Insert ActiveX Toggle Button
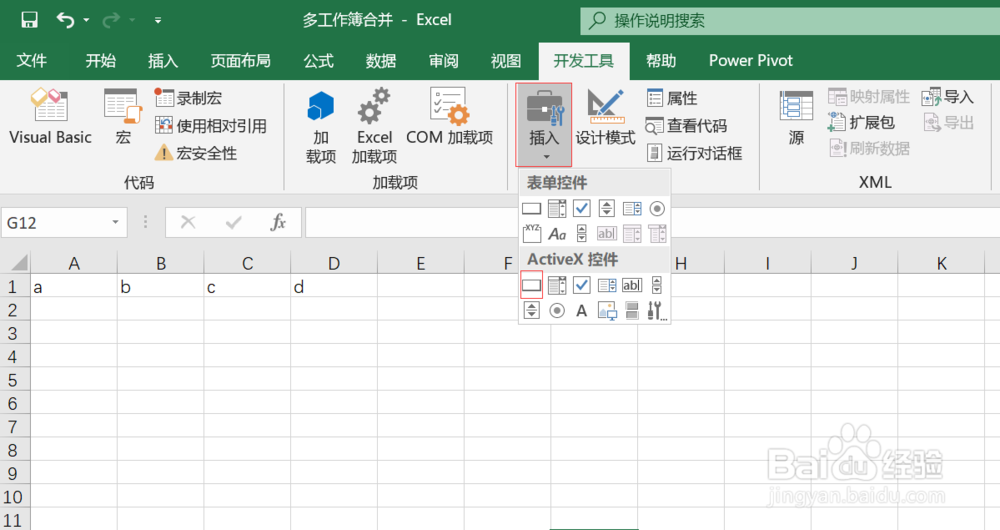This screenshot has width=1000, height=530. tap(632, 311)
